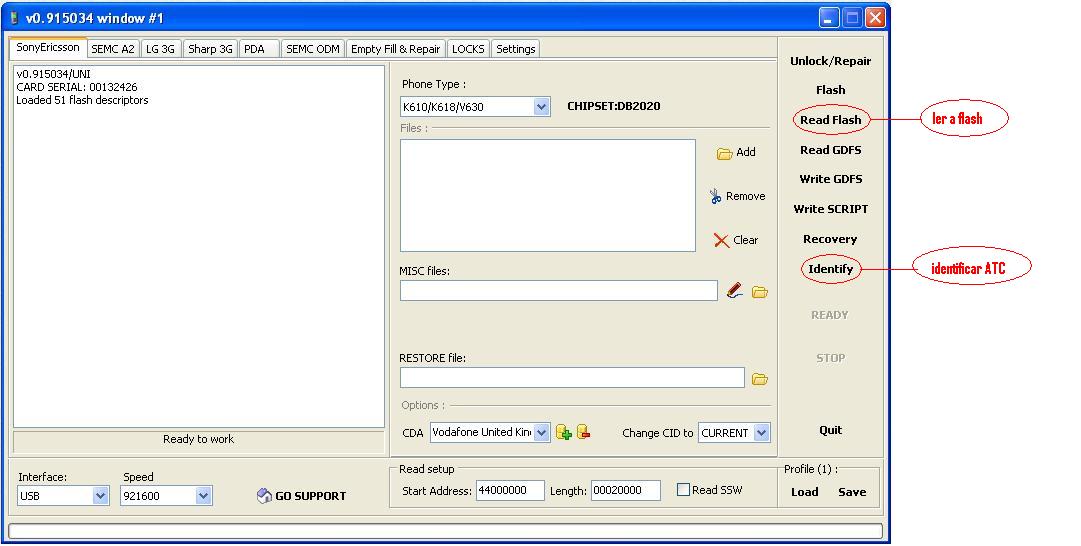Open the RESTORE file browse folder icon
The height and width of the screenshot is (546, 1081).
click(x=760, y=379)
